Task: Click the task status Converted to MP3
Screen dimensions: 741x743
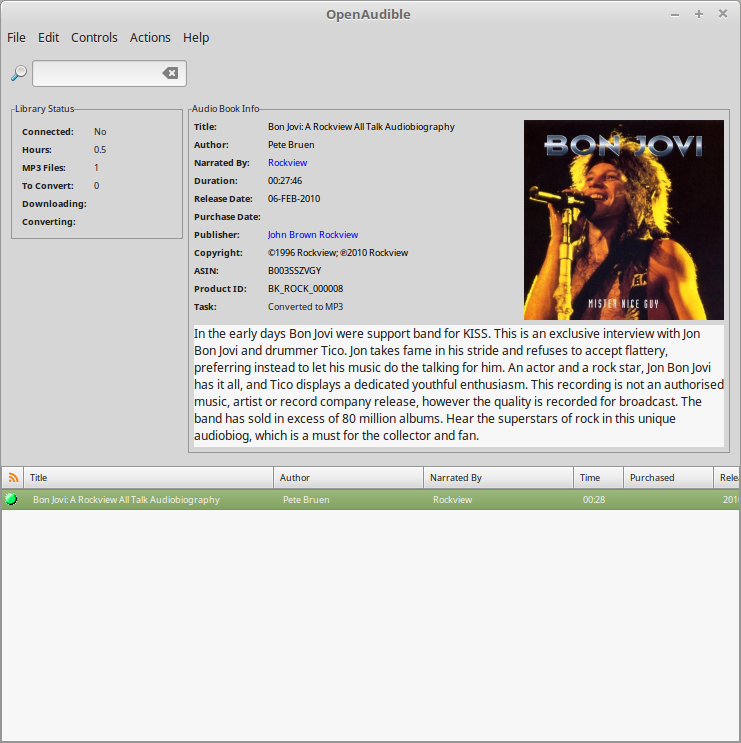Action: pos(306,307)
